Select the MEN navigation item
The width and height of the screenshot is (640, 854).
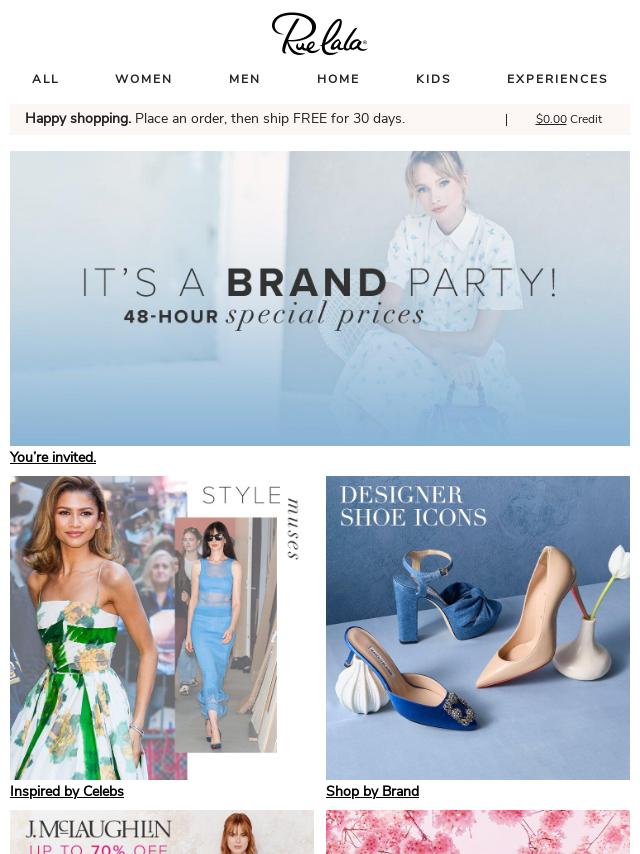245,79
